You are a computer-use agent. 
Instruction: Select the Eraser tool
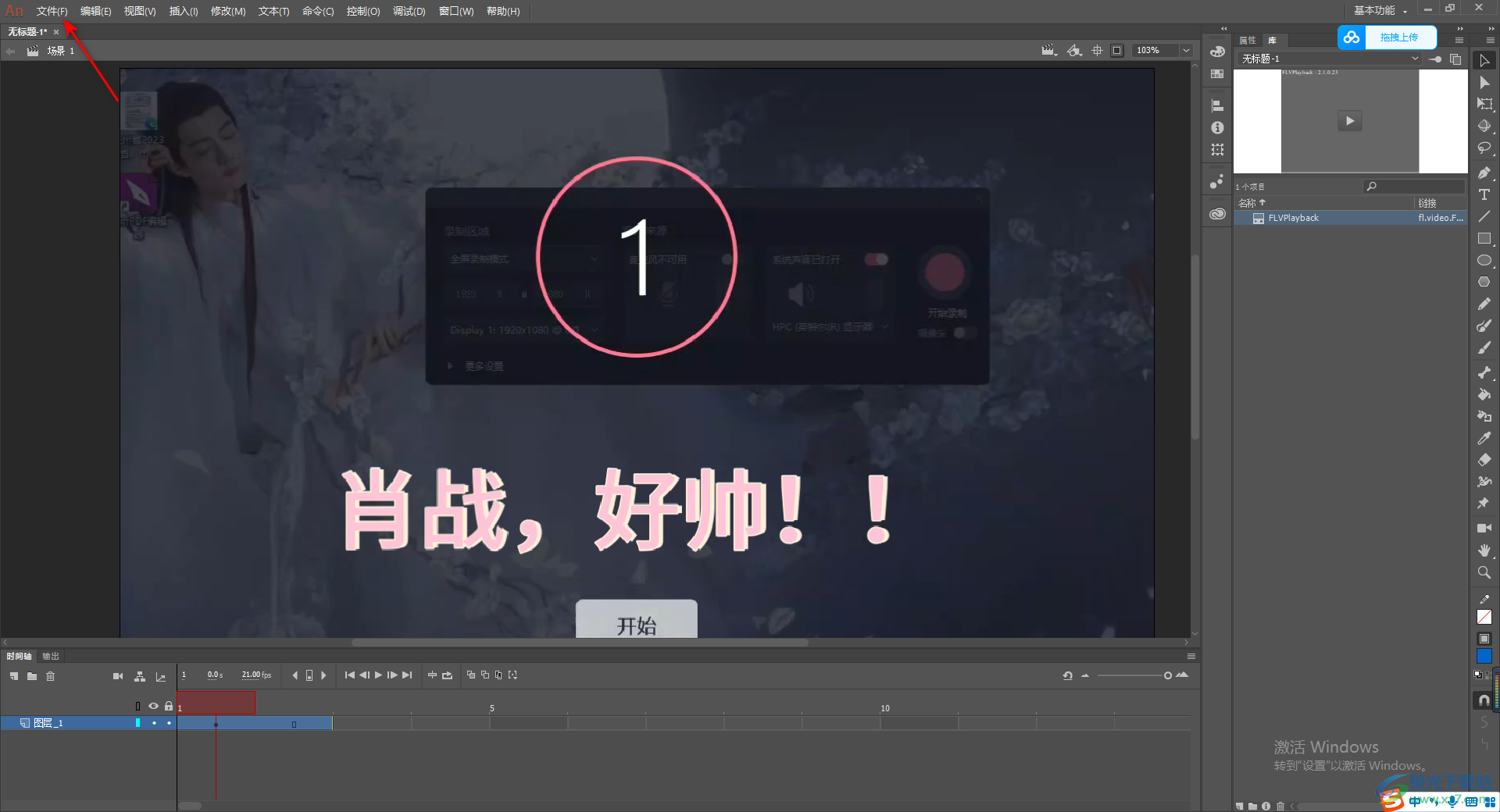1484,460
